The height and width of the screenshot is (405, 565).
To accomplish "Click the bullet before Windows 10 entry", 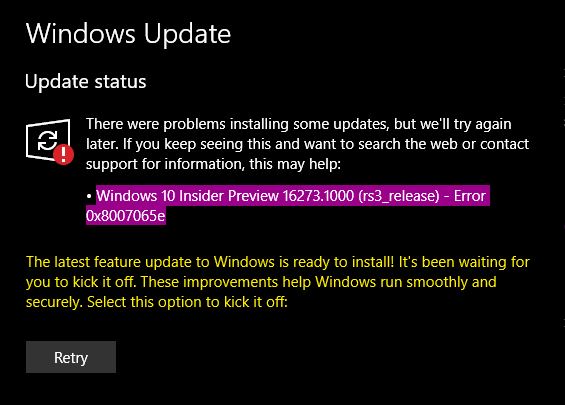I will pos(89,197).
